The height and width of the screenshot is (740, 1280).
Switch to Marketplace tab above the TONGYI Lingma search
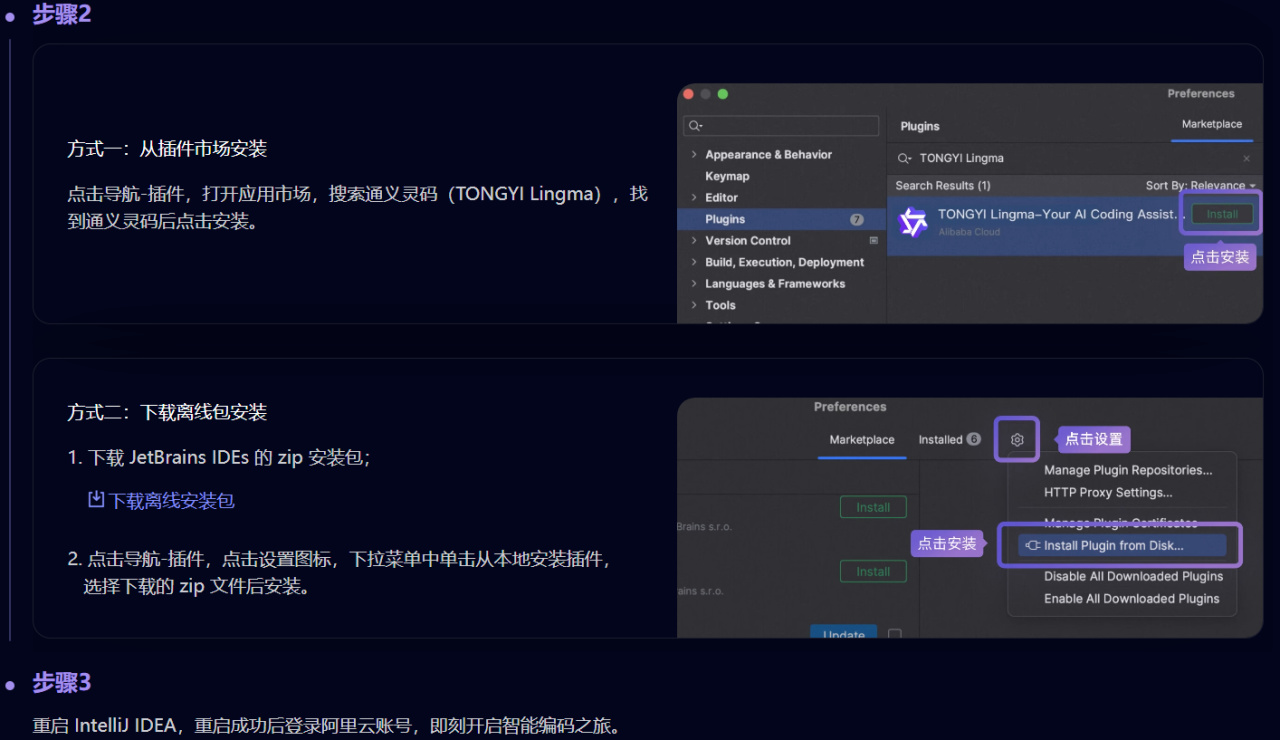[x=1212, y=125]
